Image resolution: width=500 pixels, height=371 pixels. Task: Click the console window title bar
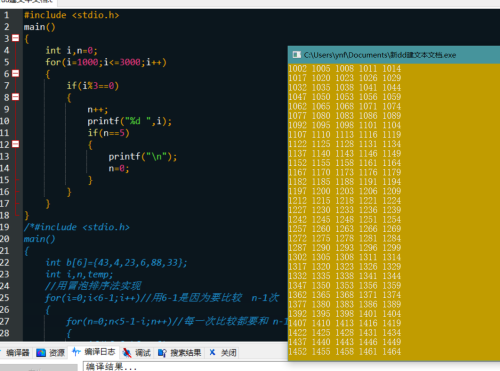[x=394, y=55]
